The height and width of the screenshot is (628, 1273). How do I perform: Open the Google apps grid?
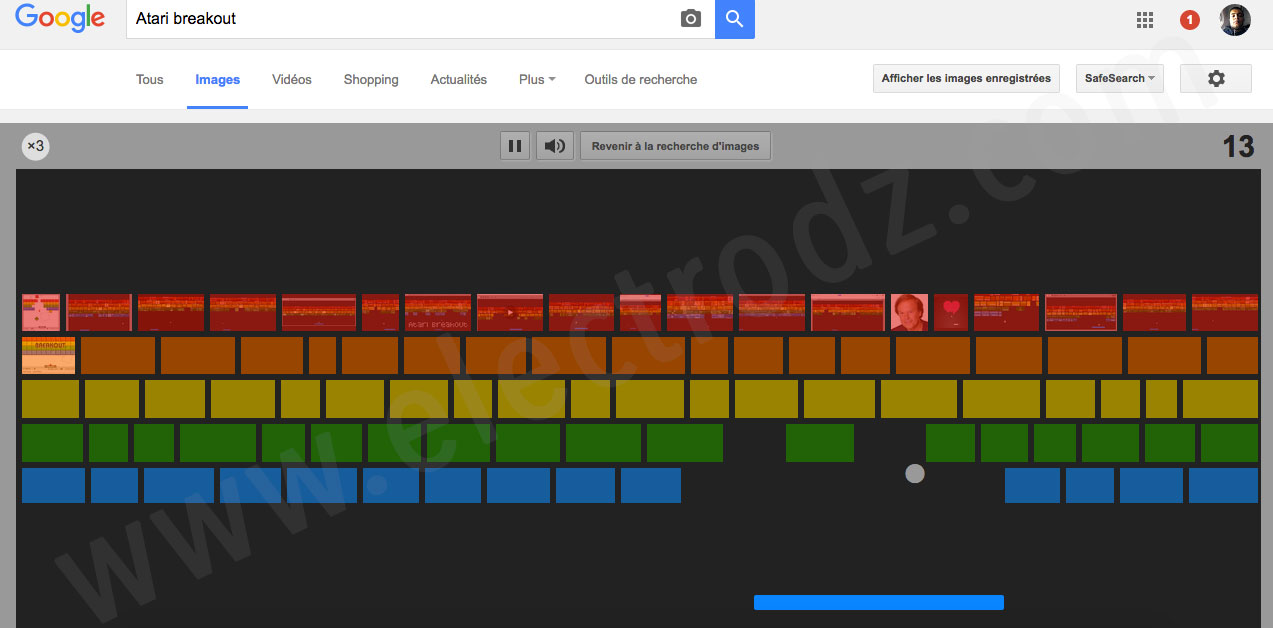[x=1145, y=20]
